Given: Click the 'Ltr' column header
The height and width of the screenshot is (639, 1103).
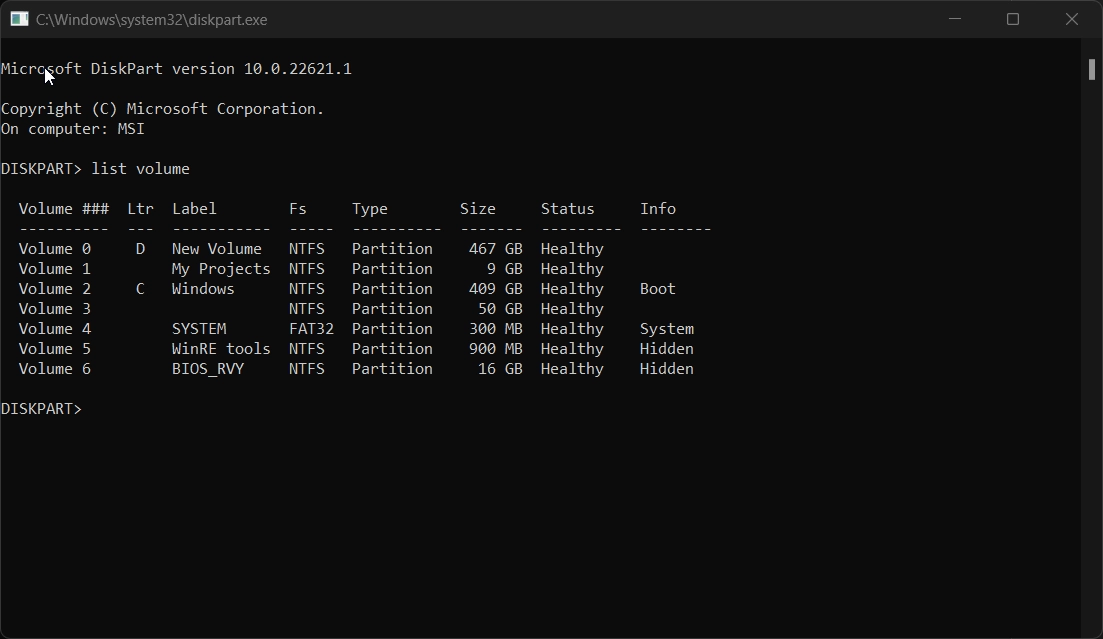Looking at the screenshot, I should 140,209.
